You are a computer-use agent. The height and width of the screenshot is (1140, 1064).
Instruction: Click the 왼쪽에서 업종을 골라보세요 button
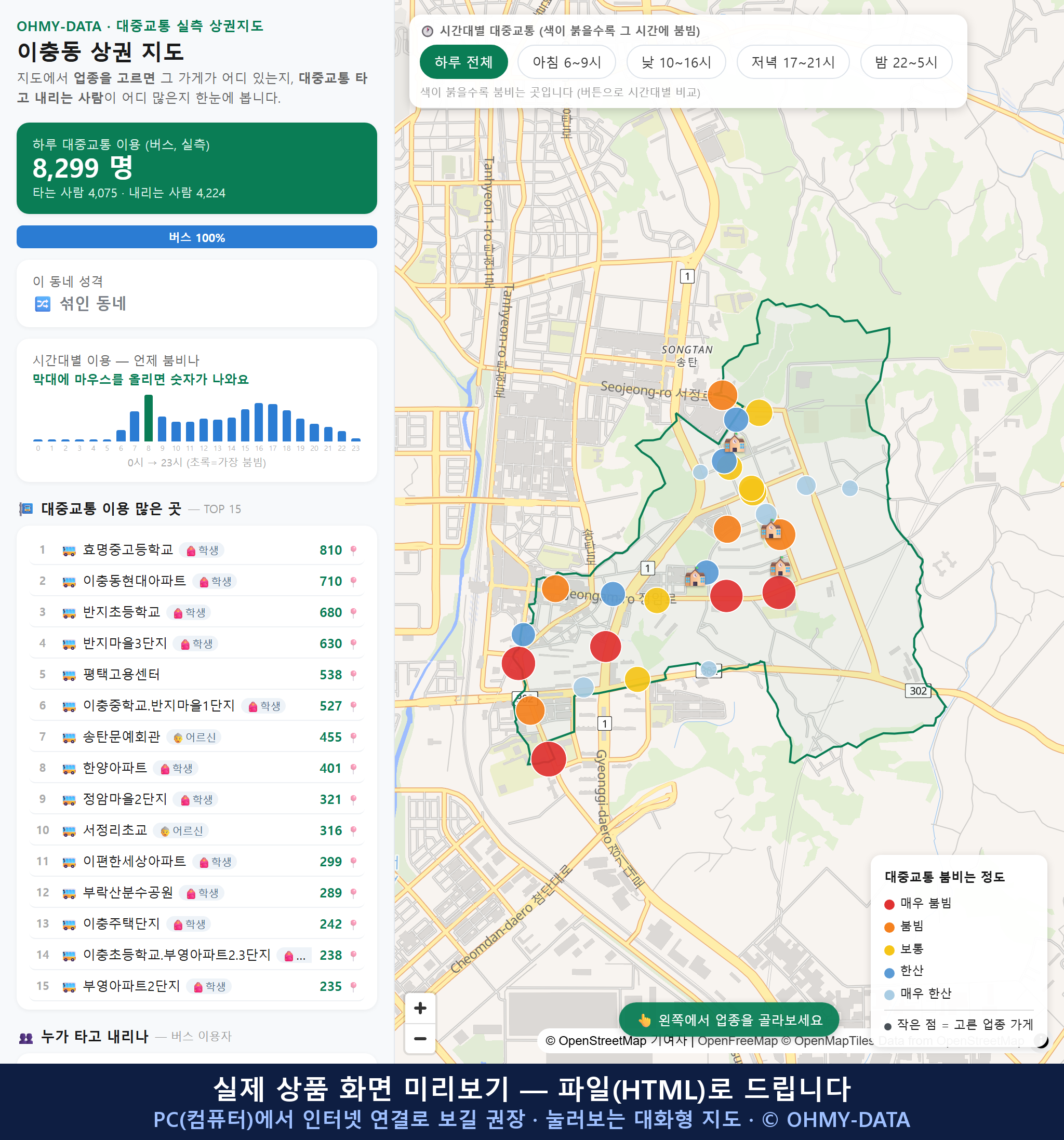tap(729, 1020)
